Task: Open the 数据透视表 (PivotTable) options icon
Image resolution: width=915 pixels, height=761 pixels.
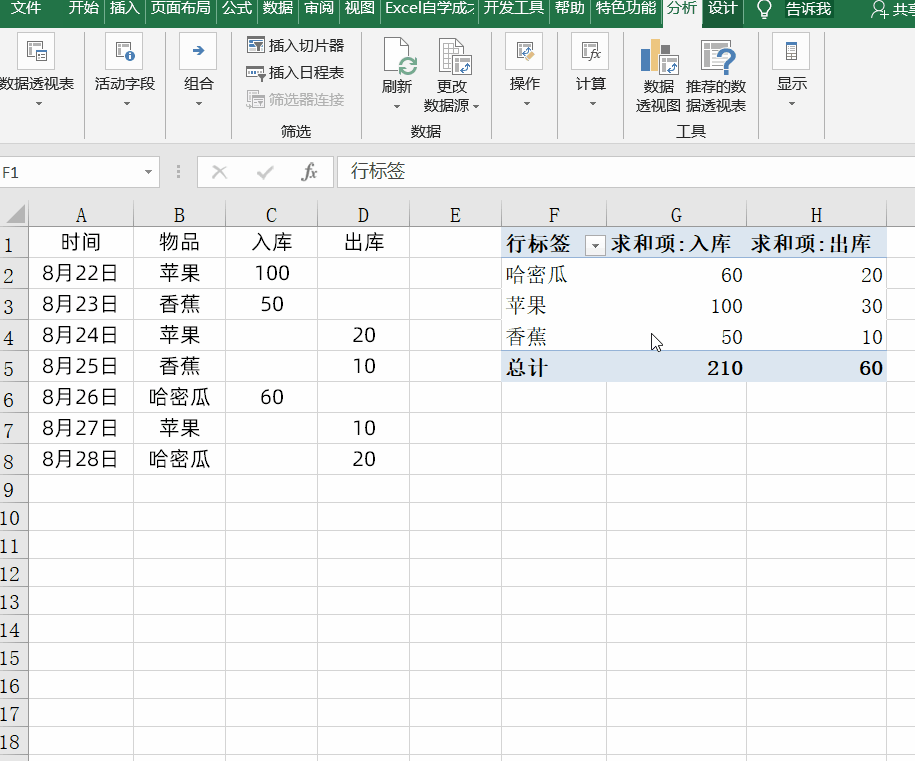Action: pyautogui.click(x=38, y=48)
